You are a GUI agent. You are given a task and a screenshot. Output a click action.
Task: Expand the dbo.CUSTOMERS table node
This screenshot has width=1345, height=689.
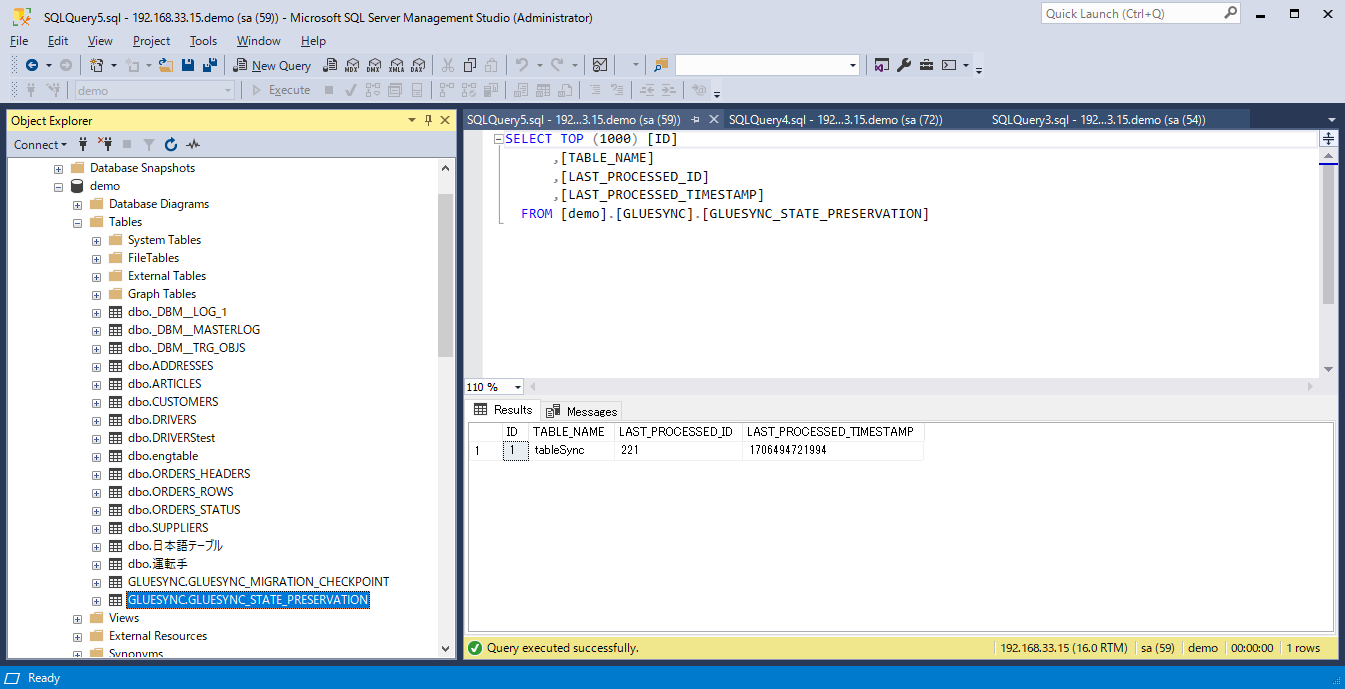pos(96,402)
